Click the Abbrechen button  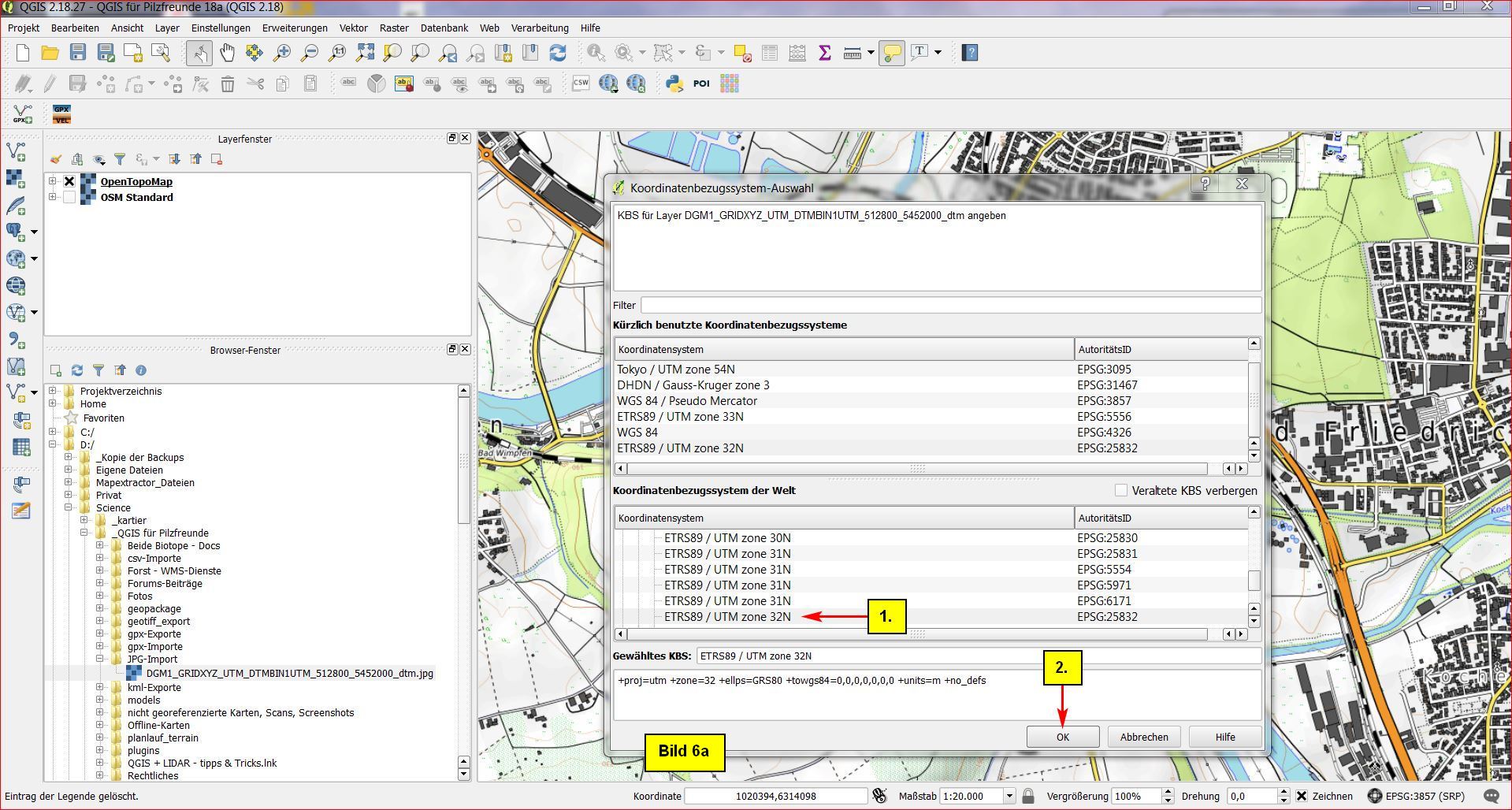pos(1143,737)
